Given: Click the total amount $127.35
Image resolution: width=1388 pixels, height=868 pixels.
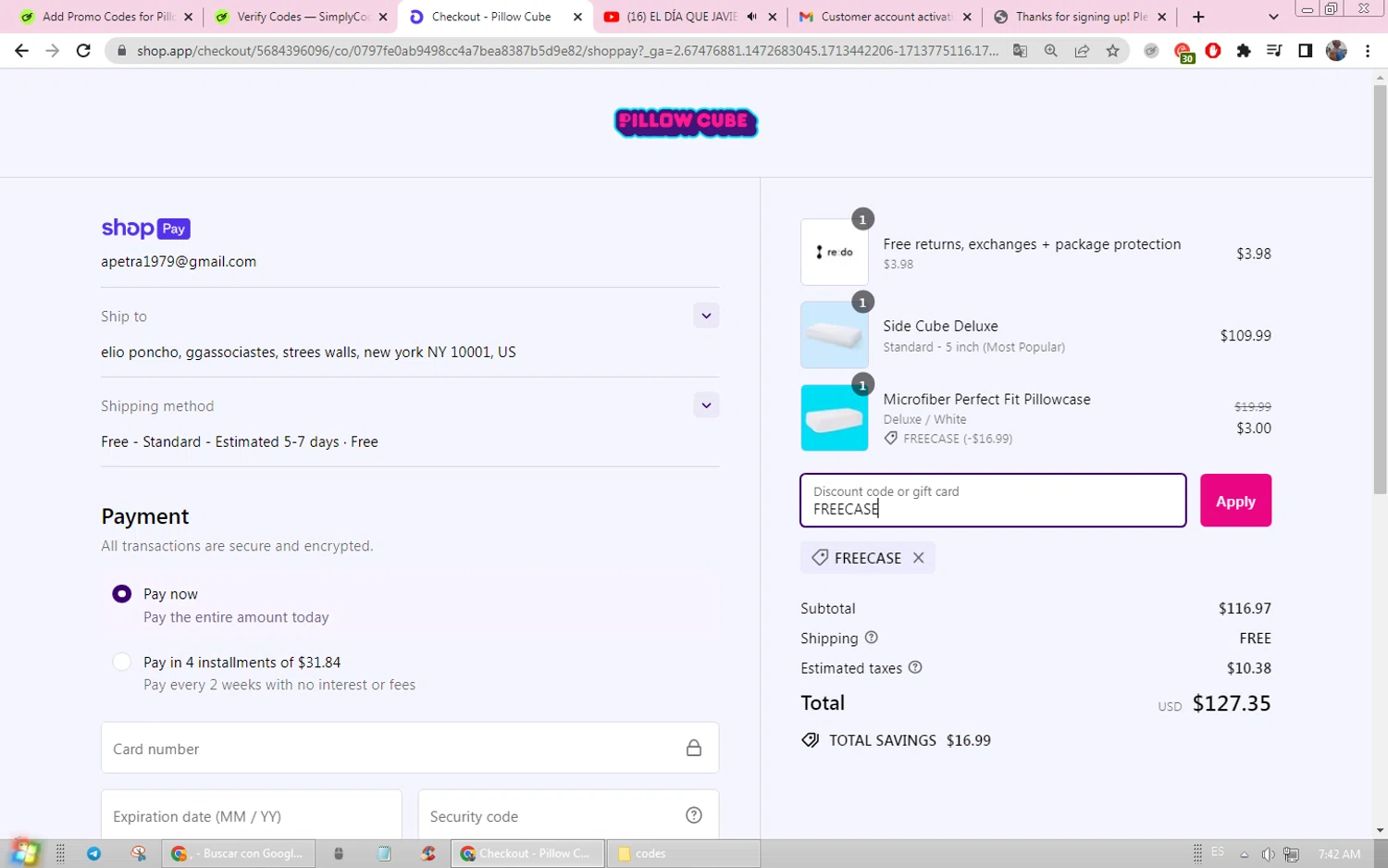Looking at the screenshot, I should click(1232, 703).
